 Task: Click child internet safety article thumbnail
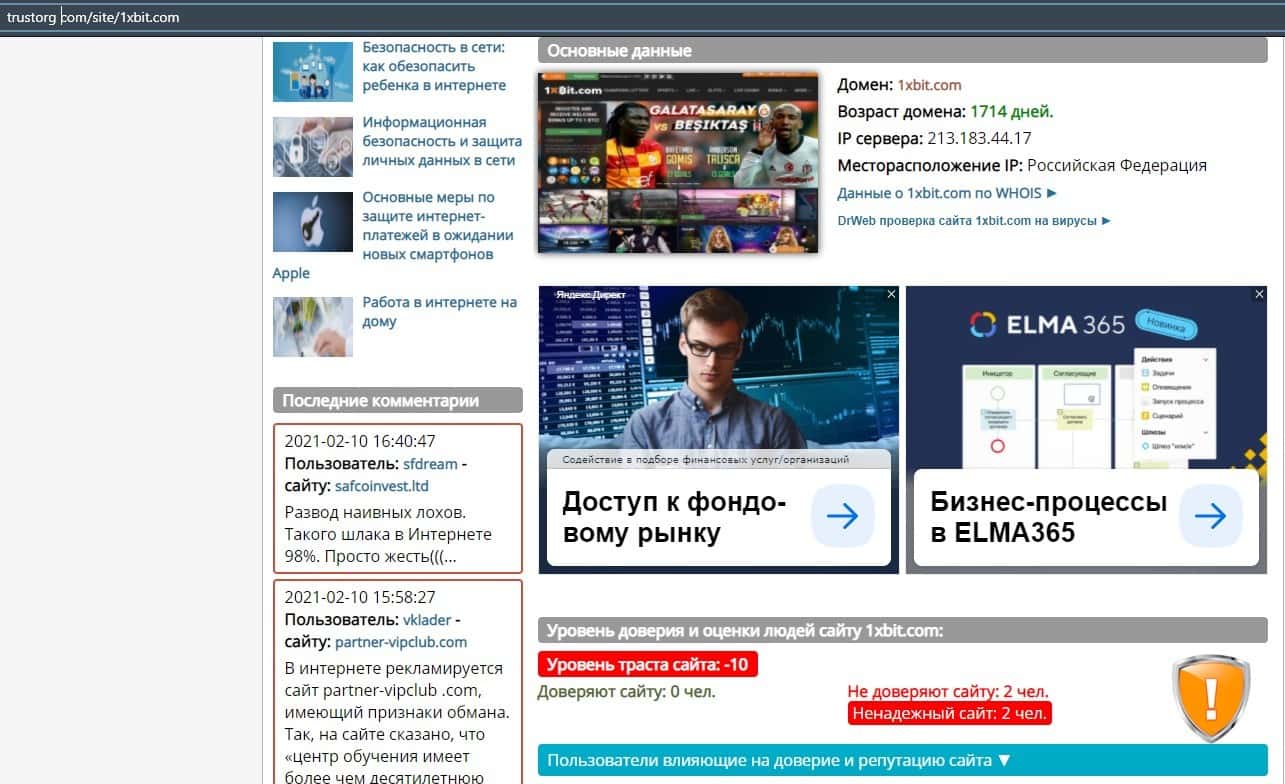(x=313, y=72)
